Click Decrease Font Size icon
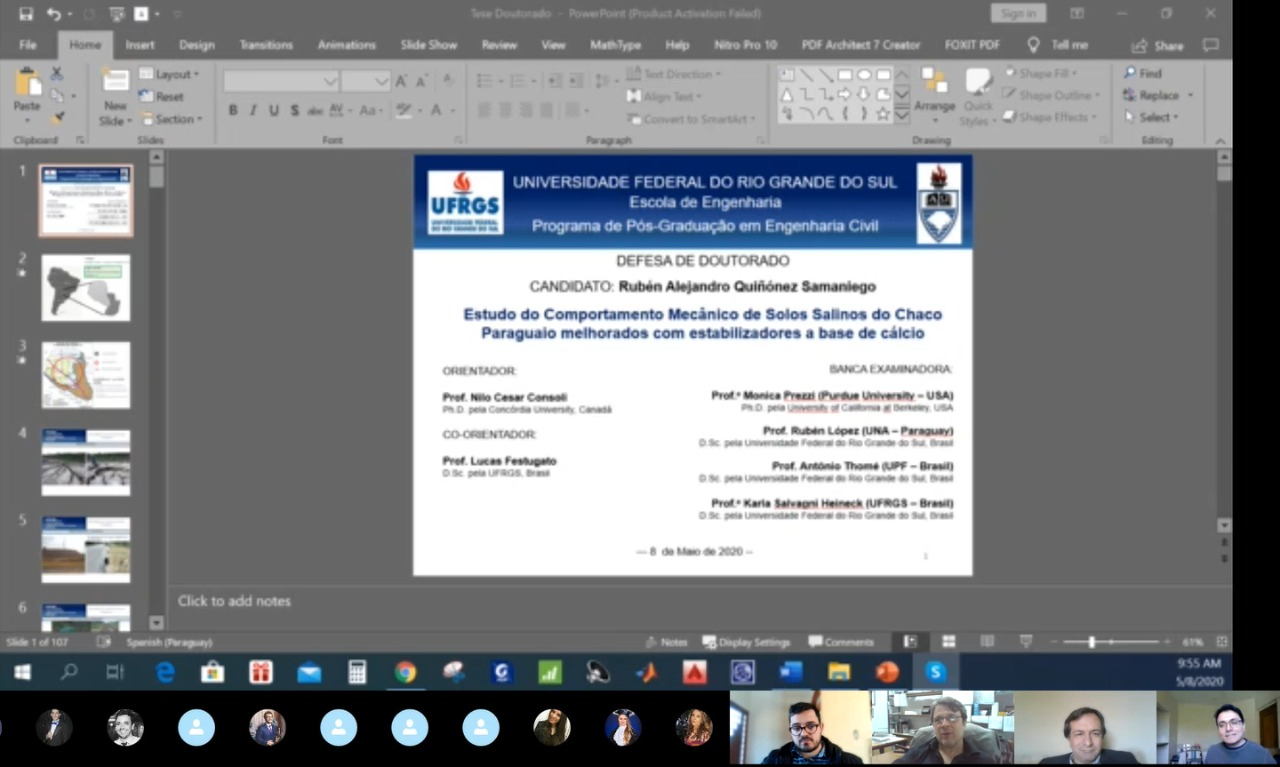This screenshot has height=767, width=1280. (x=420, y=81)
